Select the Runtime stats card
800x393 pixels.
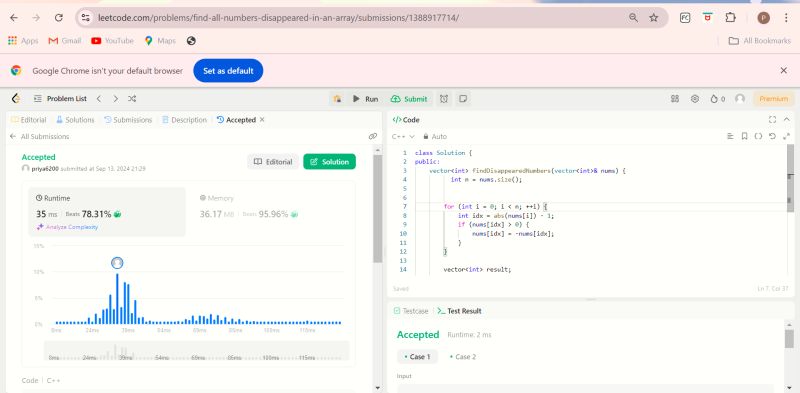(x=107, y=212)
